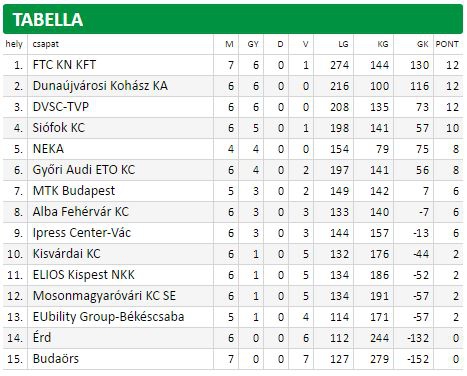
Task: Click the GK column header
Action: [x=422, y=44]
